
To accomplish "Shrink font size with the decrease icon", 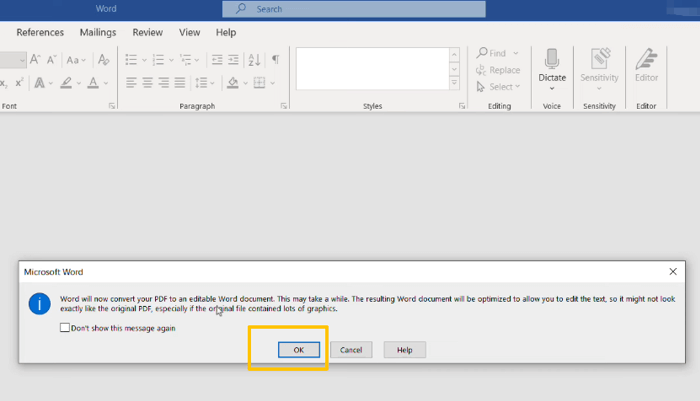I will [51, 59].
